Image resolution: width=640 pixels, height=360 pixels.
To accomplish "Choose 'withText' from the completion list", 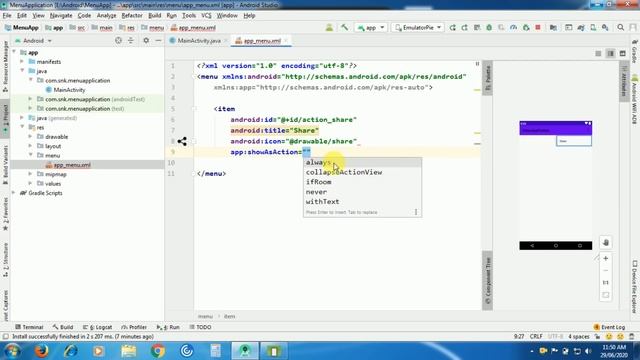I will point(362,202).
